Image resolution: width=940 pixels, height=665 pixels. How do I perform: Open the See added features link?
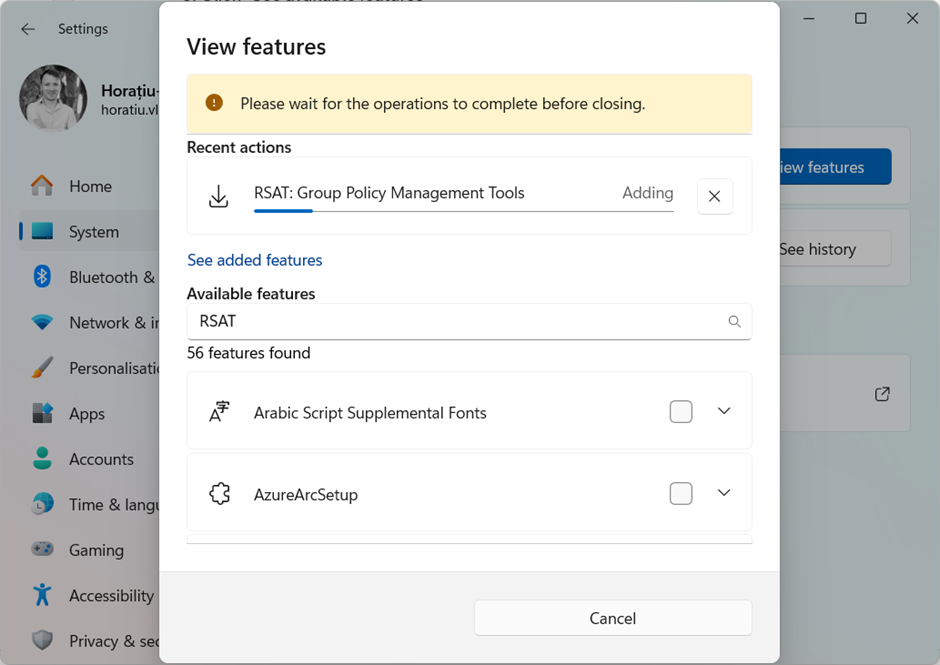pyautogui.click(x=255, y=260)
